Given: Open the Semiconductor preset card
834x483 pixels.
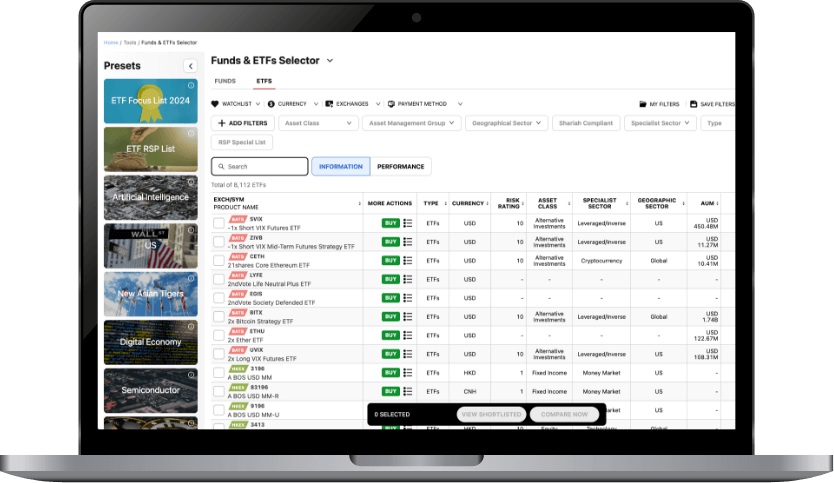Looking at the screenshot, I should coord(151,390).
